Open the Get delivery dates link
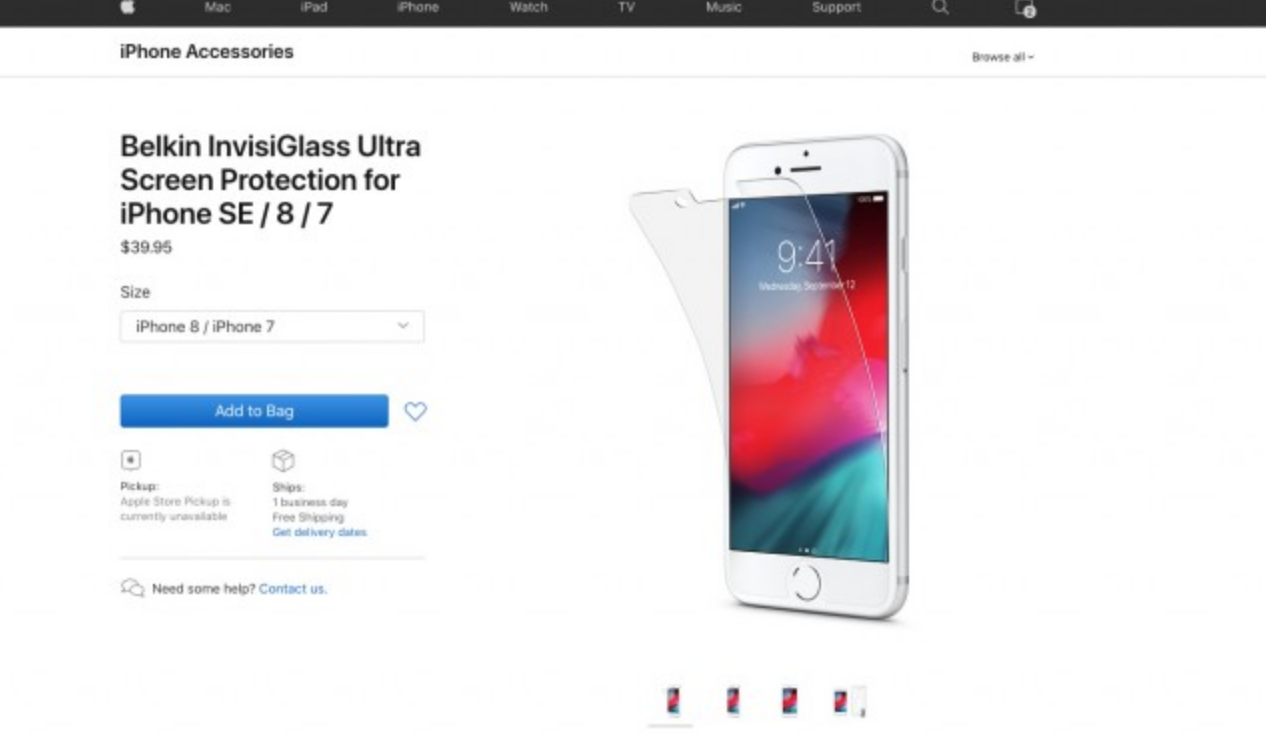1266x734 pixels. [319, 532]
